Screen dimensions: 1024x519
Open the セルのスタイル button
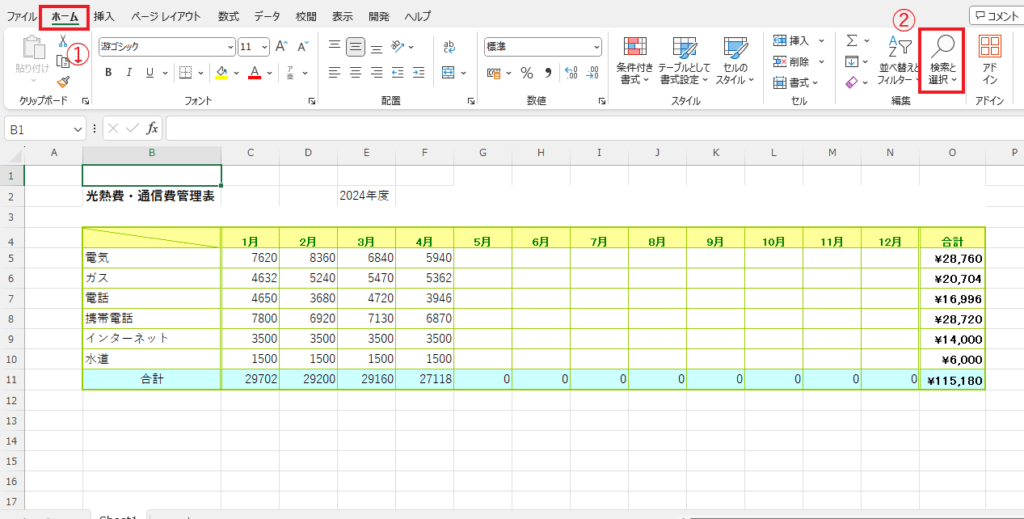[735, 60]
